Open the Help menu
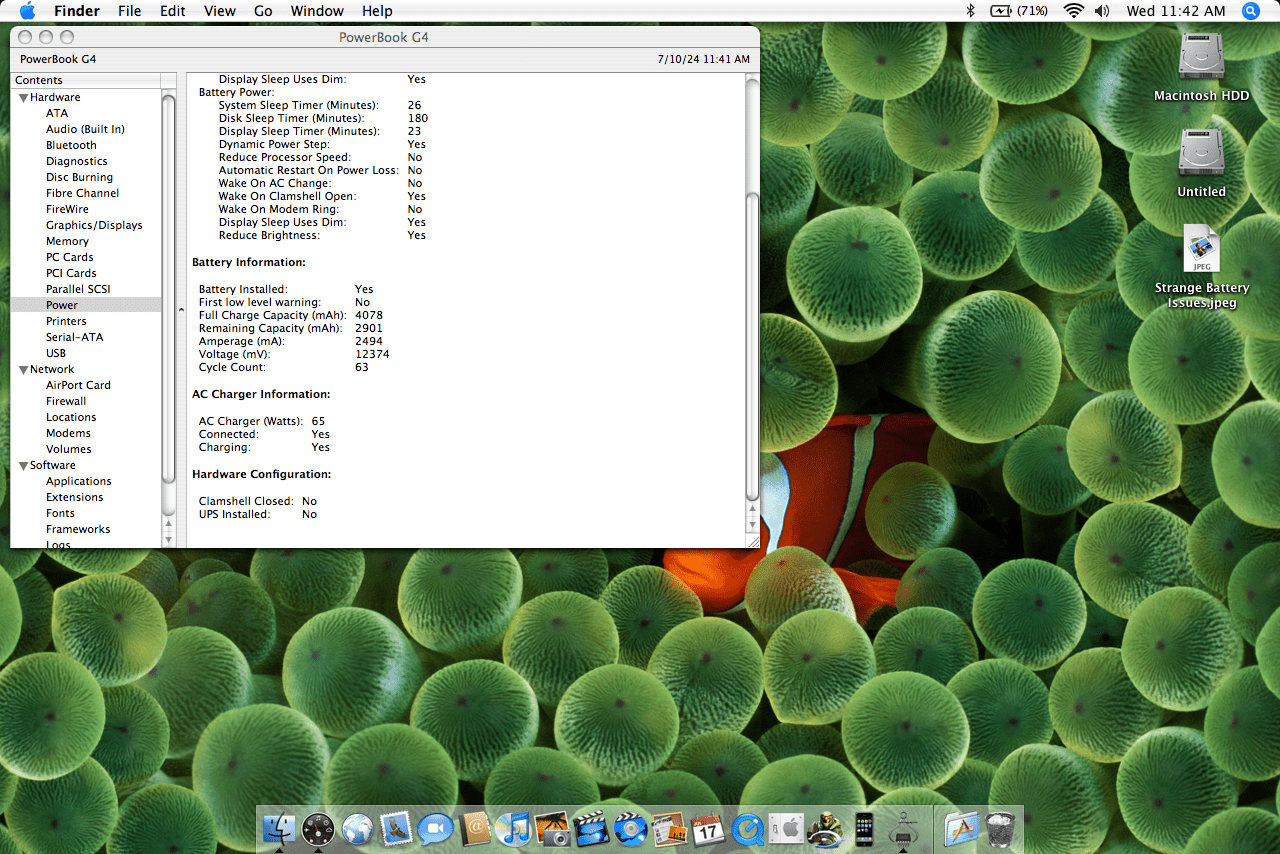The image size is (1280, 854). [x=377, y=11]
